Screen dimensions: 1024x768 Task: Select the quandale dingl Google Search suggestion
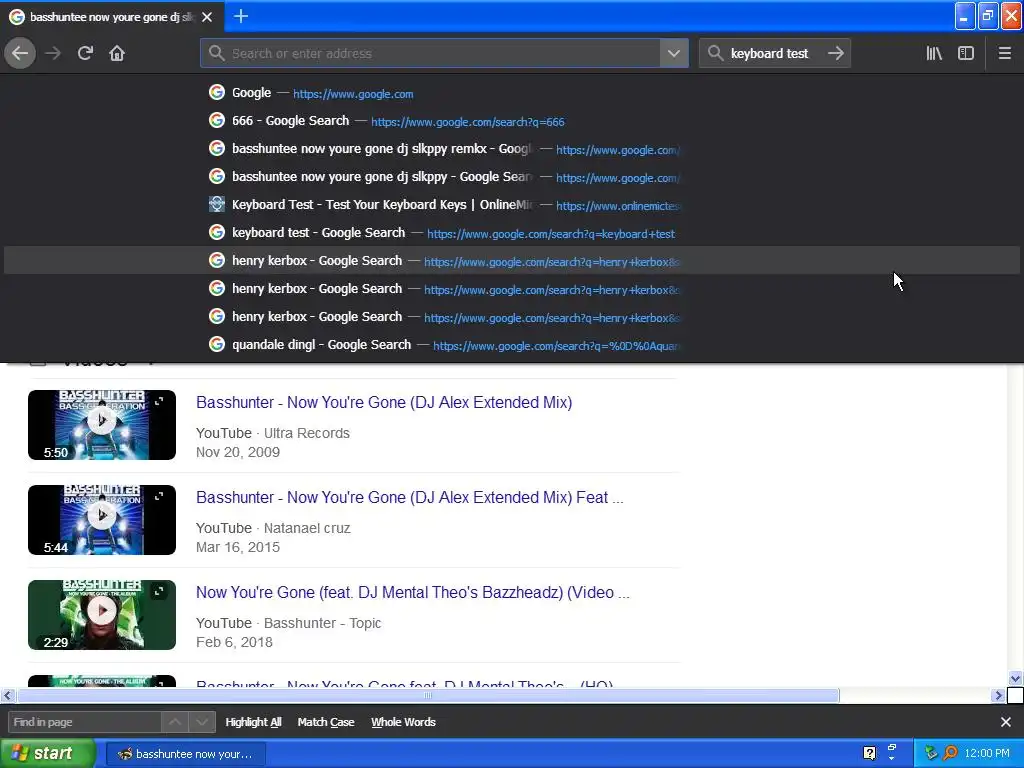tap(512, 345)
